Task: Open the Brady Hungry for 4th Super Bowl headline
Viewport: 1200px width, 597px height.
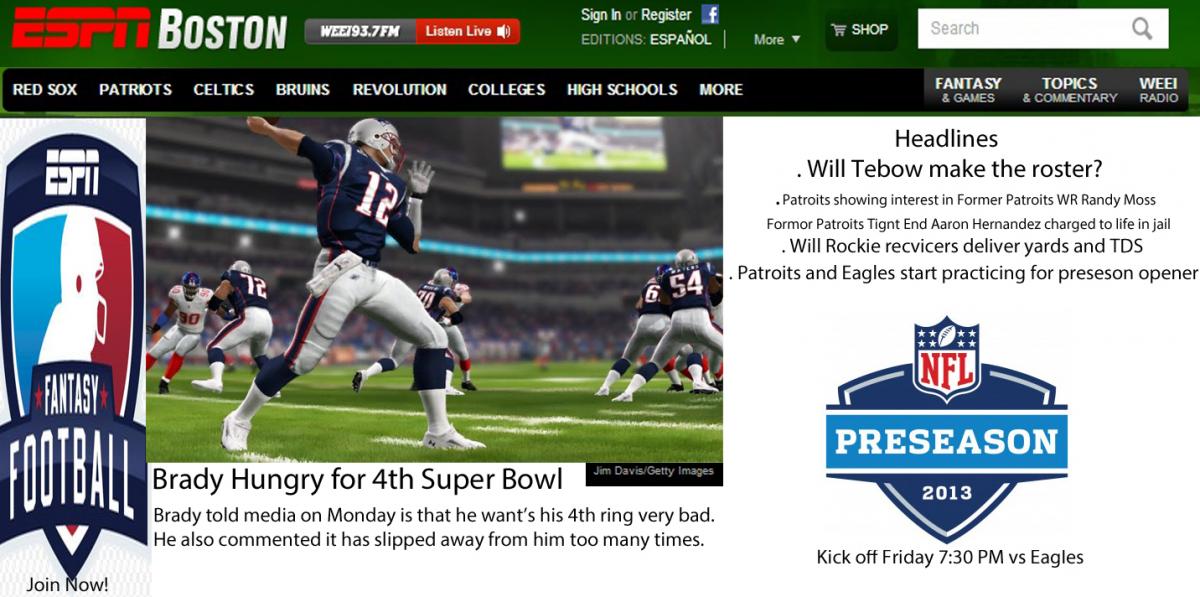Action: [357, 479]
